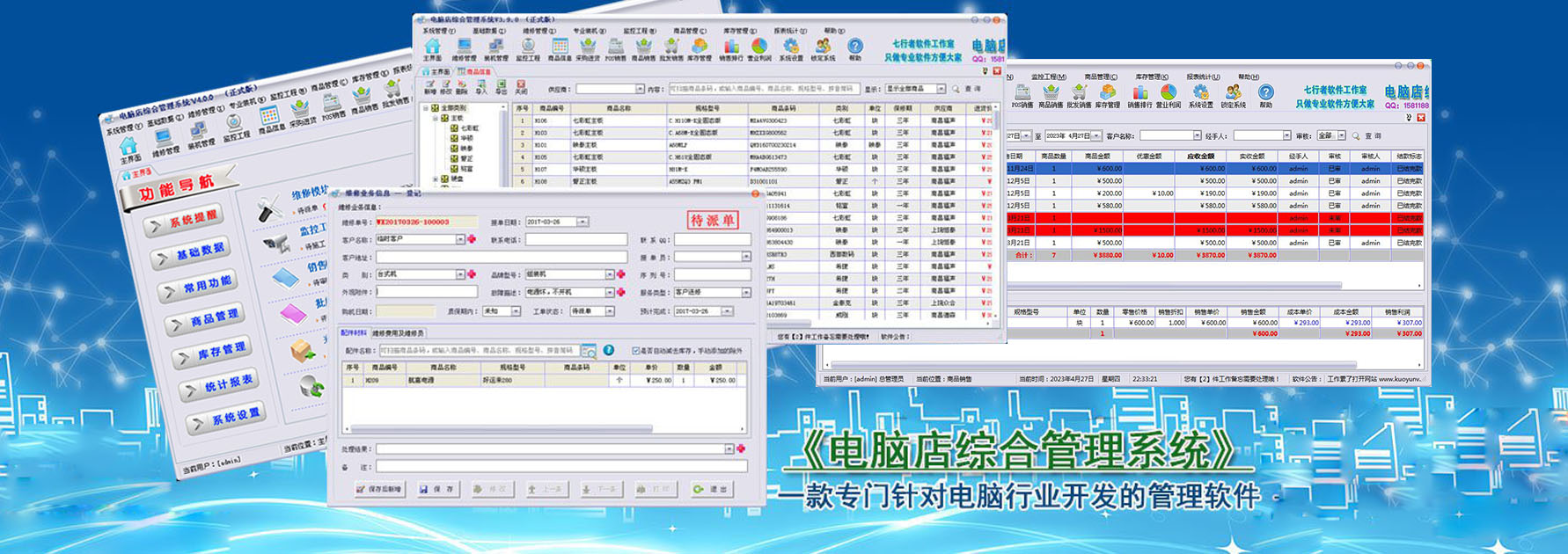Click 保存后新增 button in repair dialog
1568x554 pixels.
tap(380, 489)
